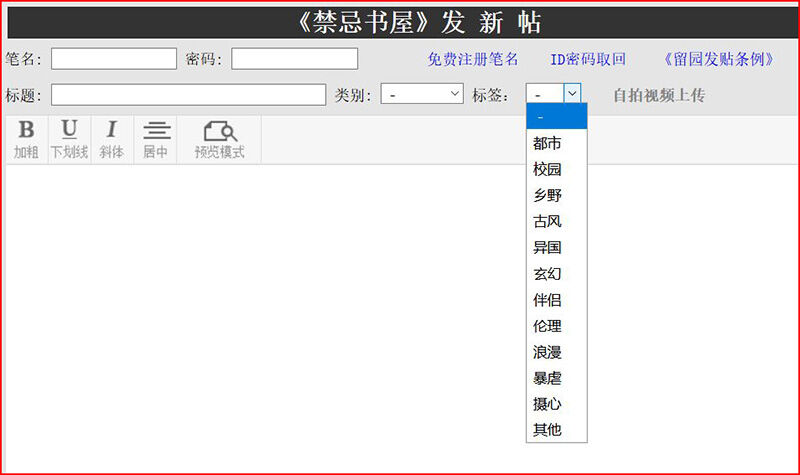The image size is (800, 475).
Task: Pick 其他 at the list bottom
Action: tap(548, 430)
